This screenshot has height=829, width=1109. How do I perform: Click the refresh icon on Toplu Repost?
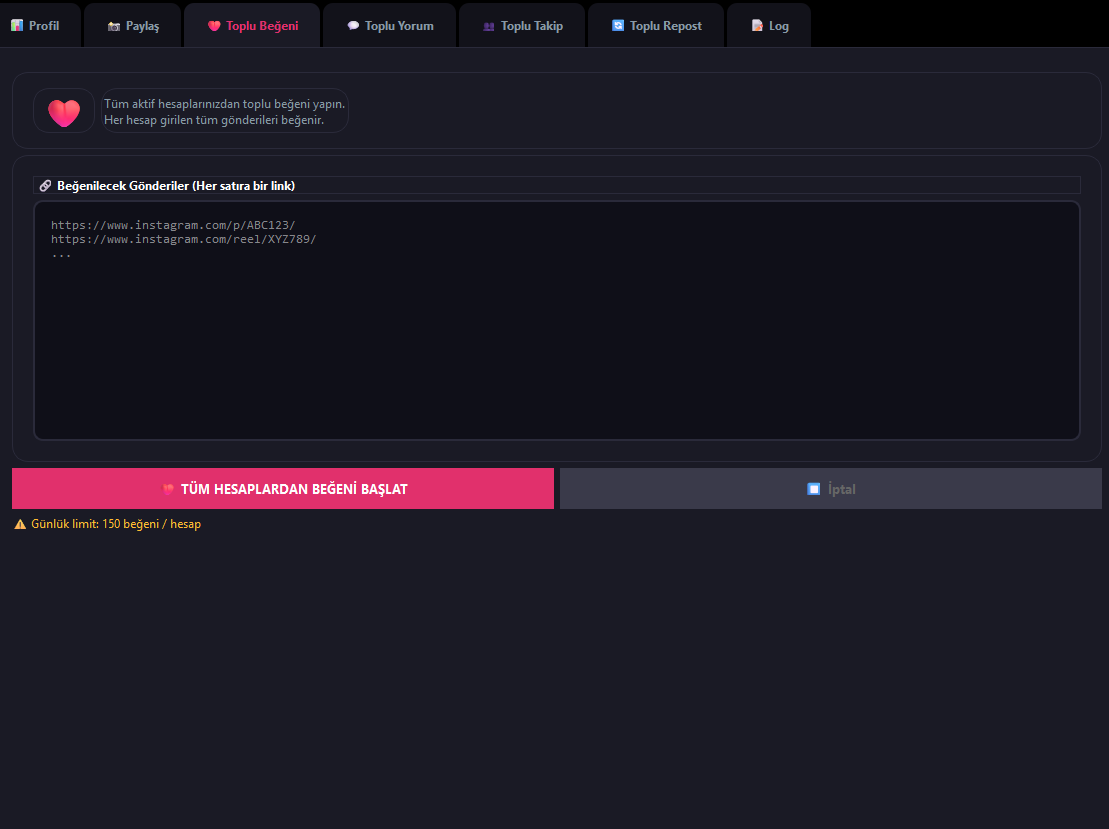(618, 25)
